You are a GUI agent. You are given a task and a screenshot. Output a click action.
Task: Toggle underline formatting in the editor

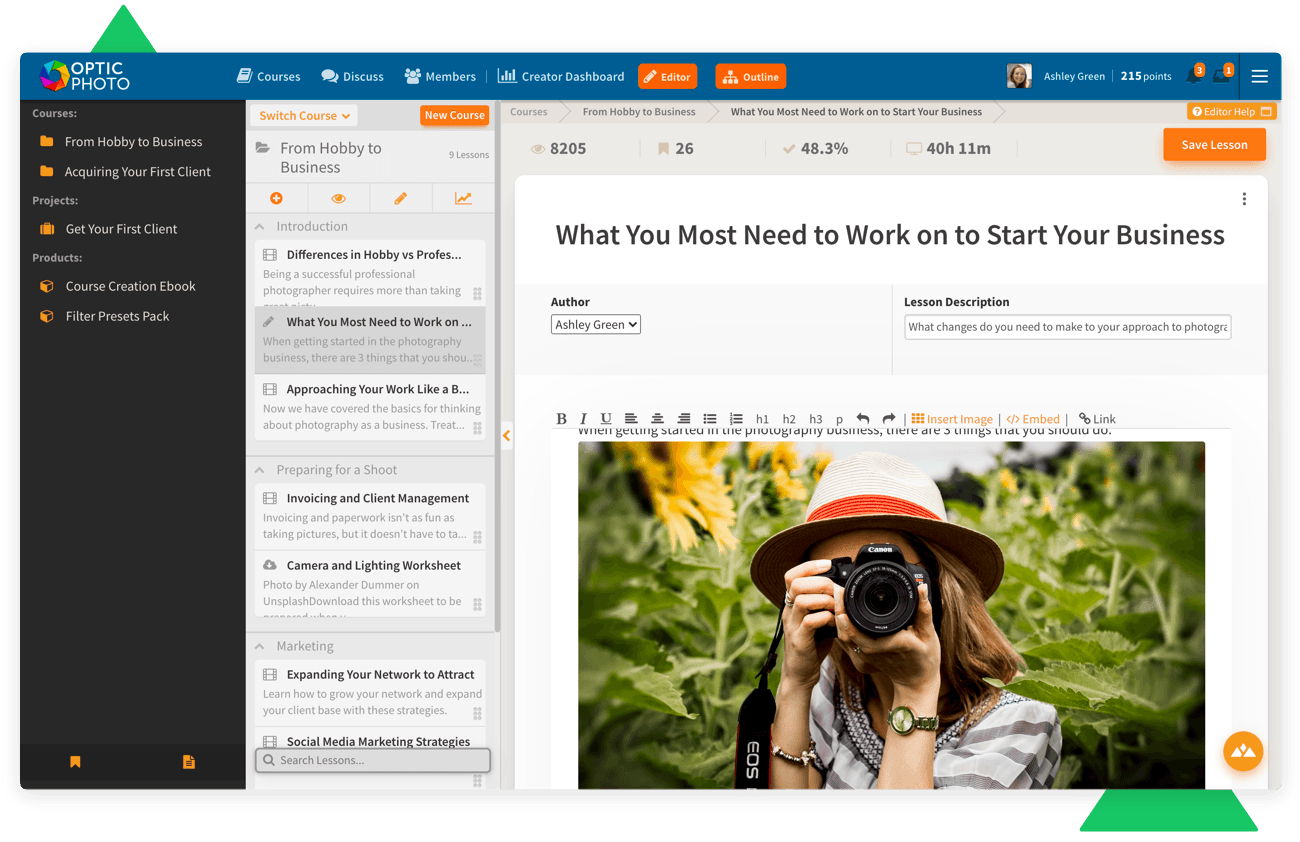pyautogui.click(x=605, y=419)
